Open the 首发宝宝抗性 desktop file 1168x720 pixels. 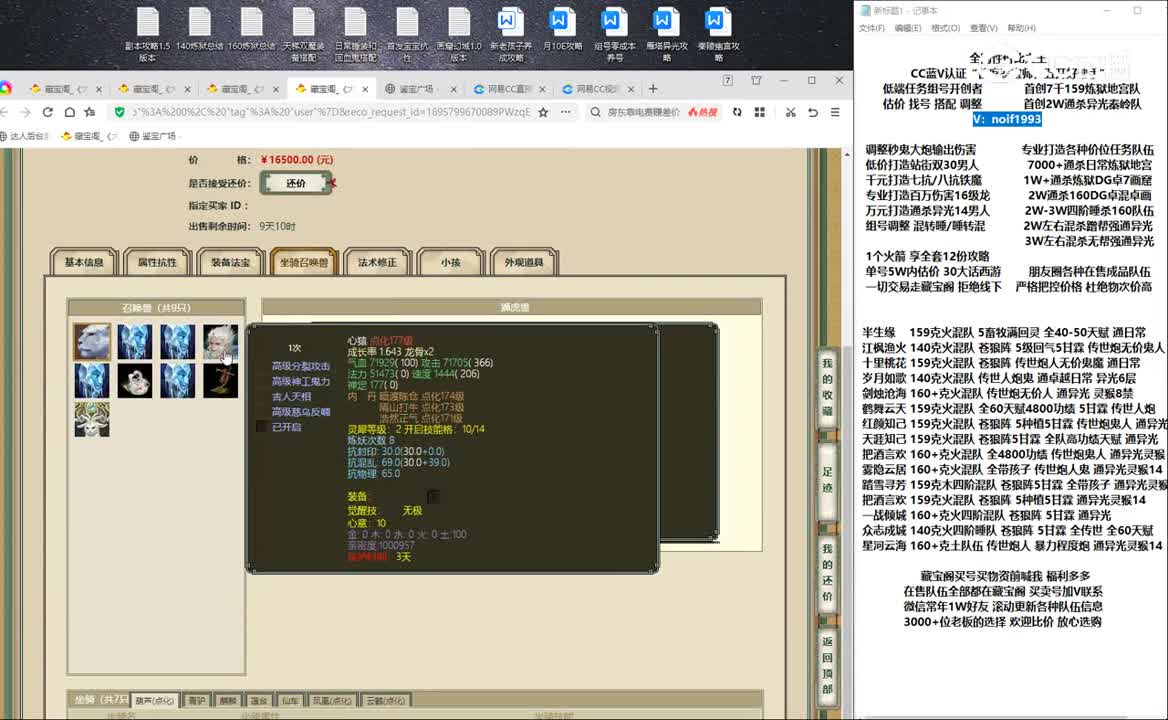click(x=407, y=34)
